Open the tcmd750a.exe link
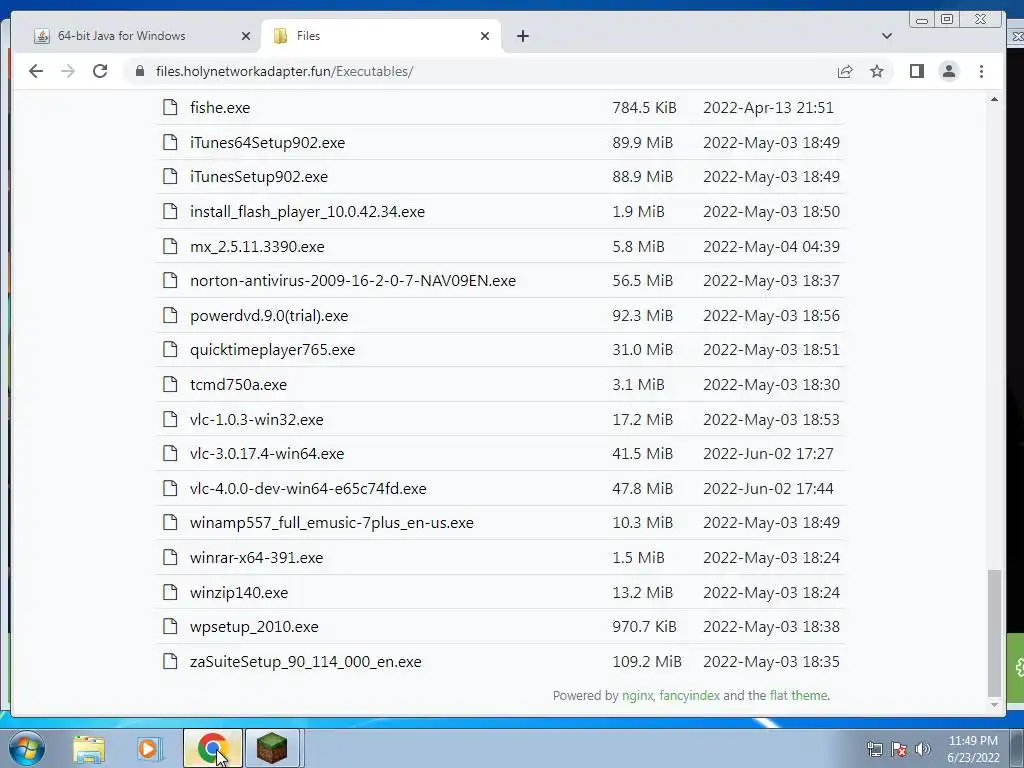Screen dimensions: 1024x768 238,385
